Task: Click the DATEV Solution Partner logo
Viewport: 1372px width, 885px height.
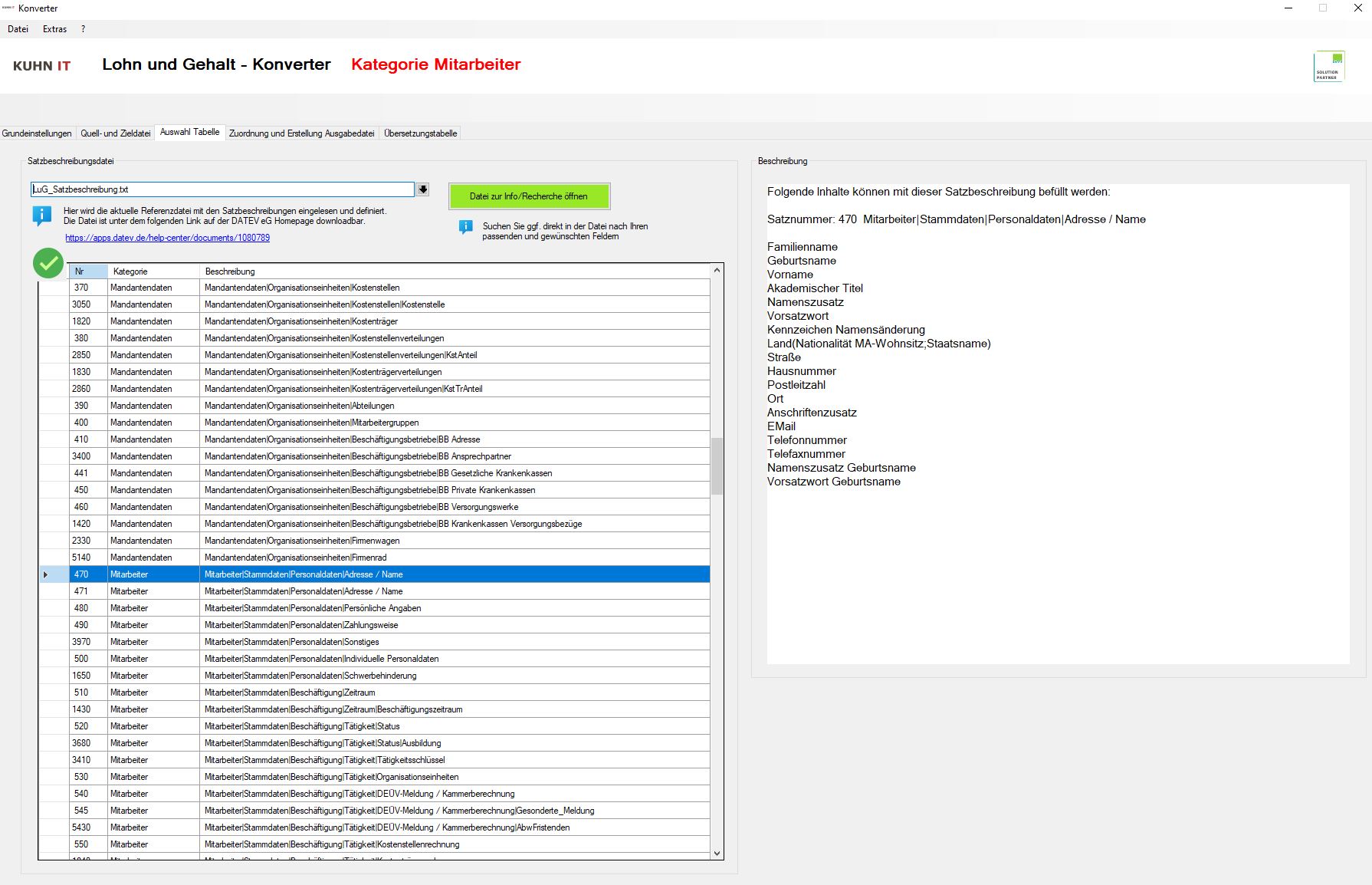Action: [1330, 66]
